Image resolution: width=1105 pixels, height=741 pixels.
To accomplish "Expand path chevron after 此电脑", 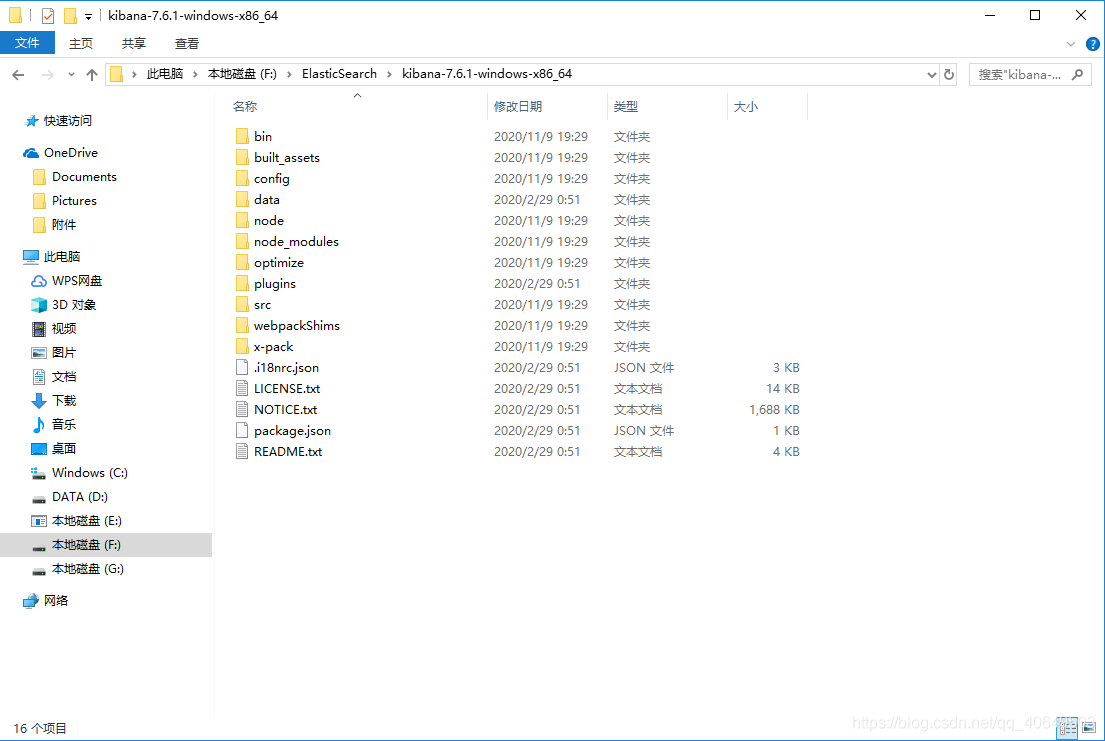I will coord(195,74).
